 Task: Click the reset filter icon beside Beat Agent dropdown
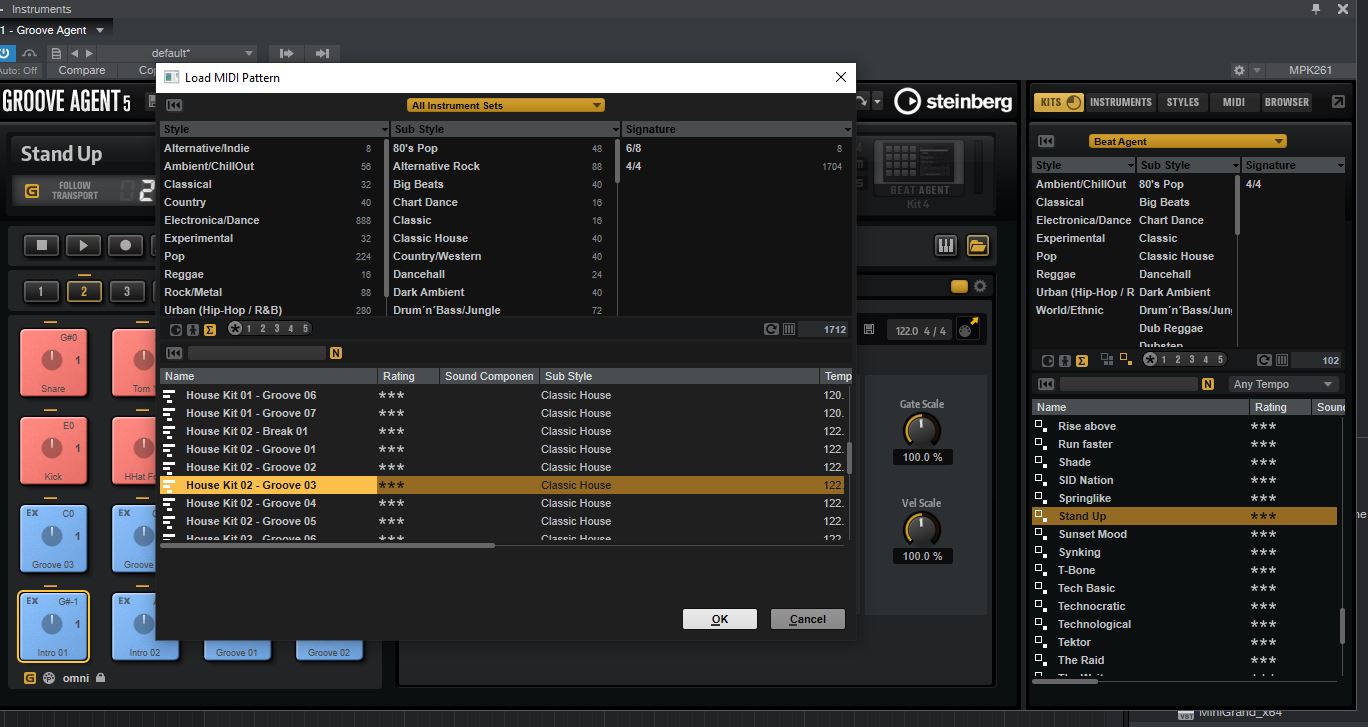click(1047, 142)
